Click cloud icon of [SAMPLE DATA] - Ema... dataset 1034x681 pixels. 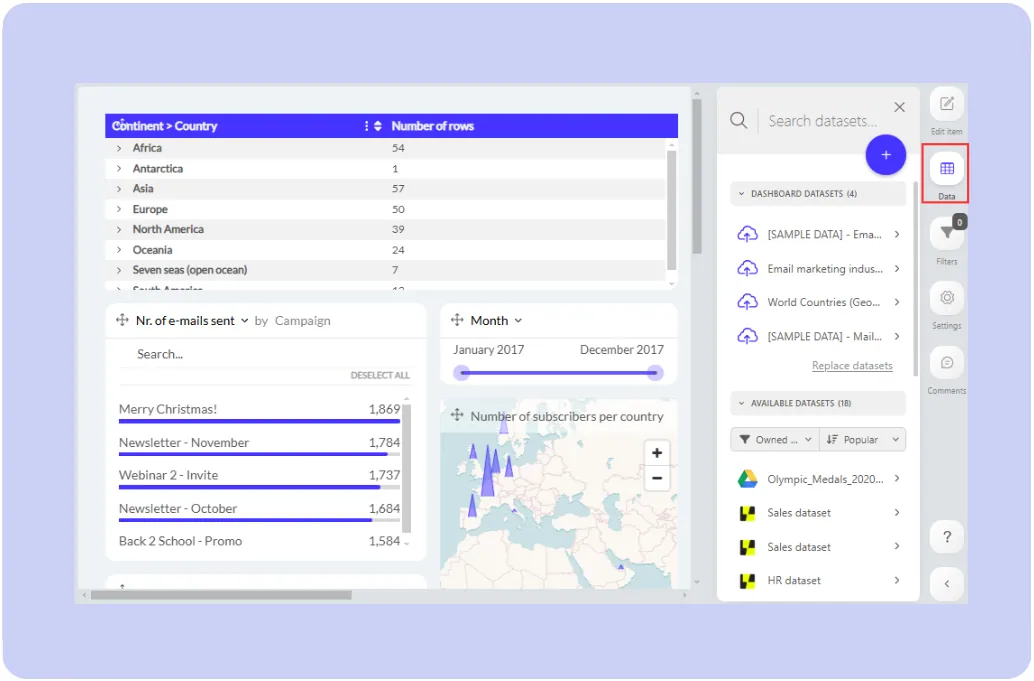click(x=747, y=234)
